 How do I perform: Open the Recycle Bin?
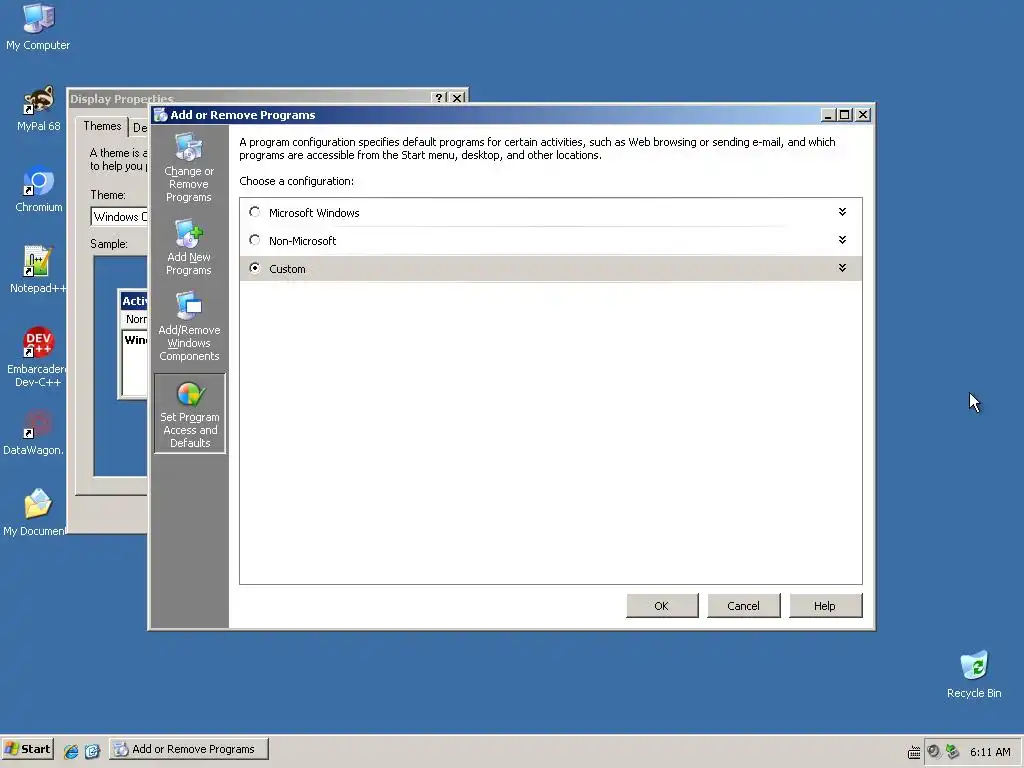(974, 675)
